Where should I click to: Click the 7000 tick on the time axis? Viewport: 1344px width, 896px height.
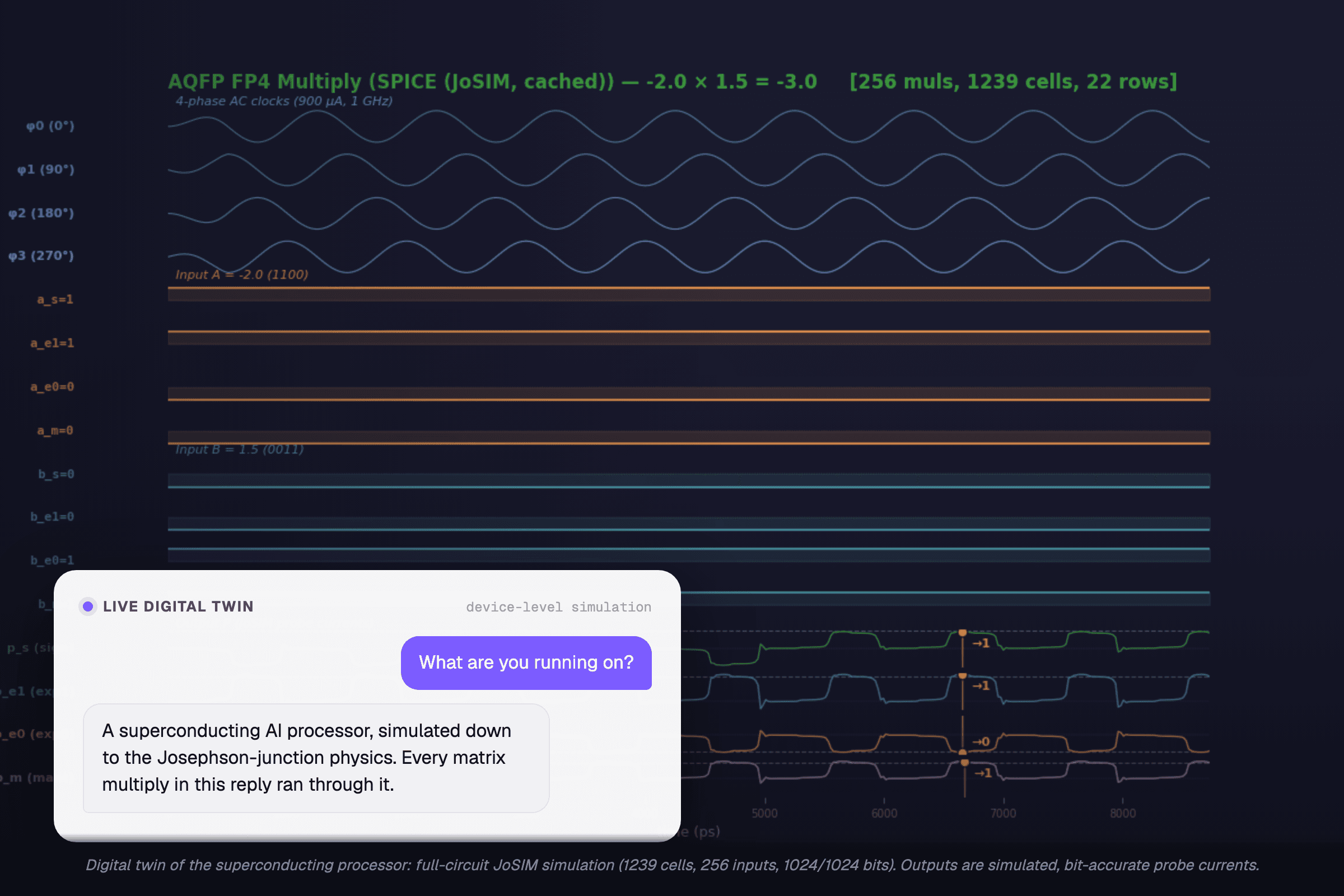pyautogui.click(x=1004, y=813)
